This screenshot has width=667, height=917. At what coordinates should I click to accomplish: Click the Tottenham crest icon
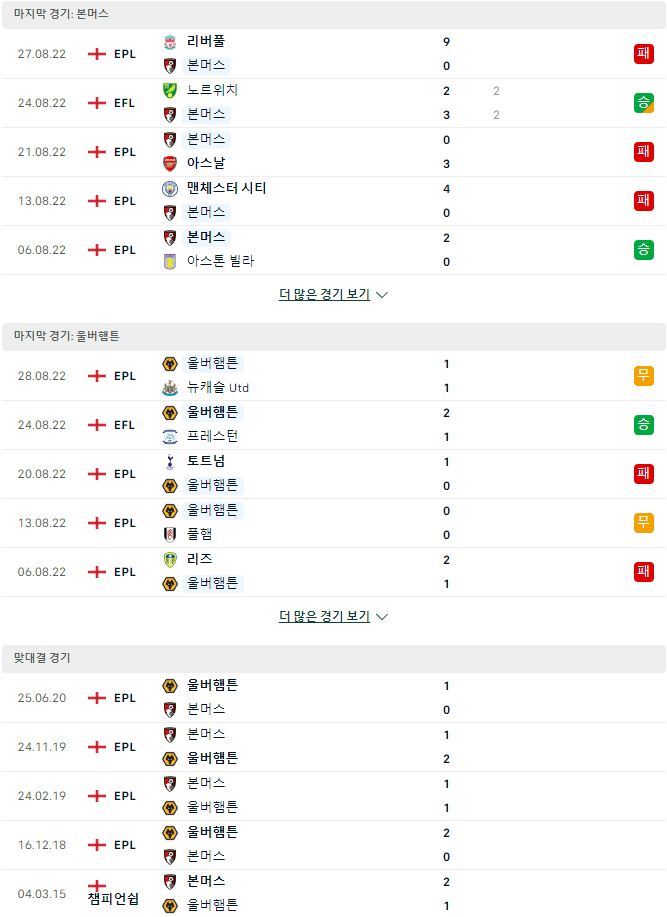pos(170,462)
